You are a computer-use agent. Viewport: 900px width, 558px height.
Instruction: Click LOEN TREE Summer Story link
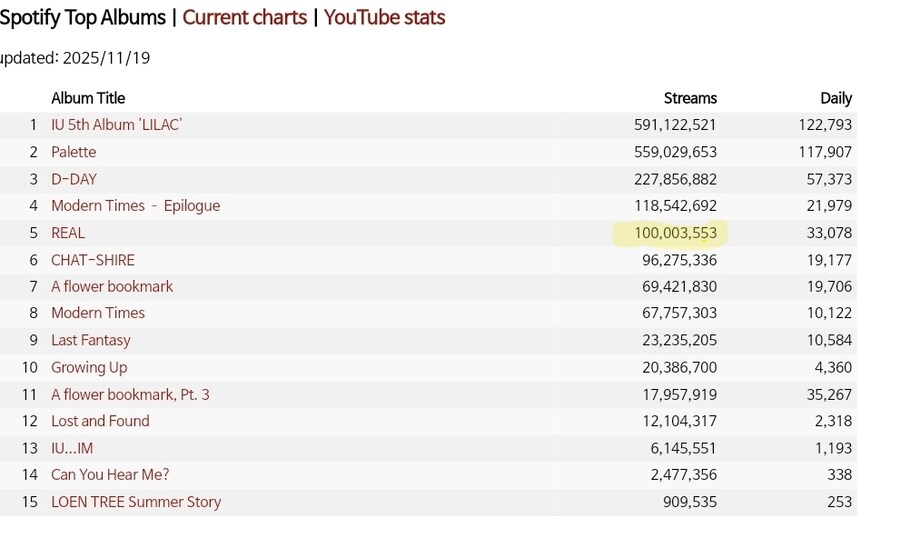click(136, 502)
